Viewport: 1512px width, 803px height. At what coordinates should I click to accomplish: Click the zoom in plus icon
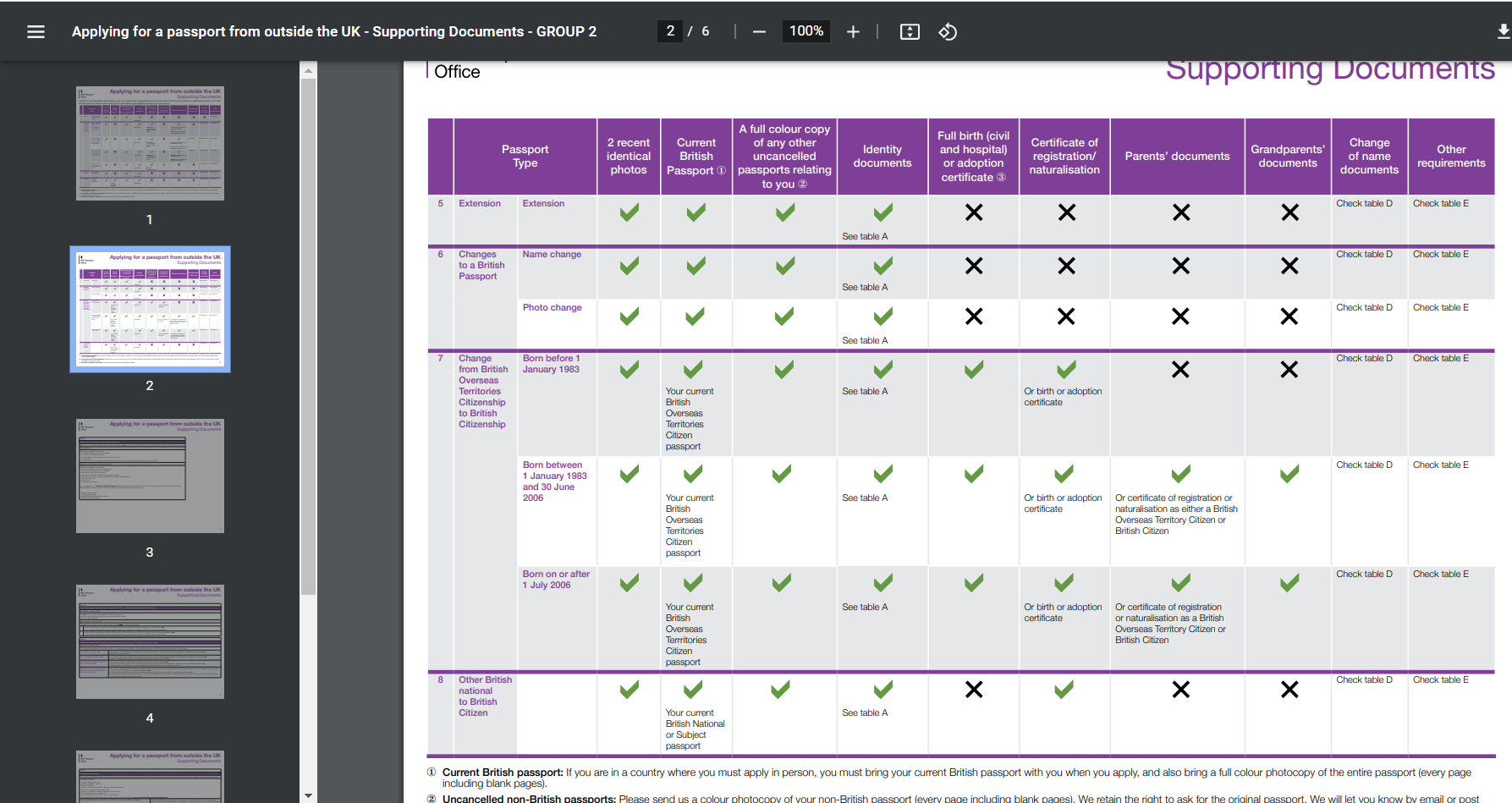click(853, 31)
